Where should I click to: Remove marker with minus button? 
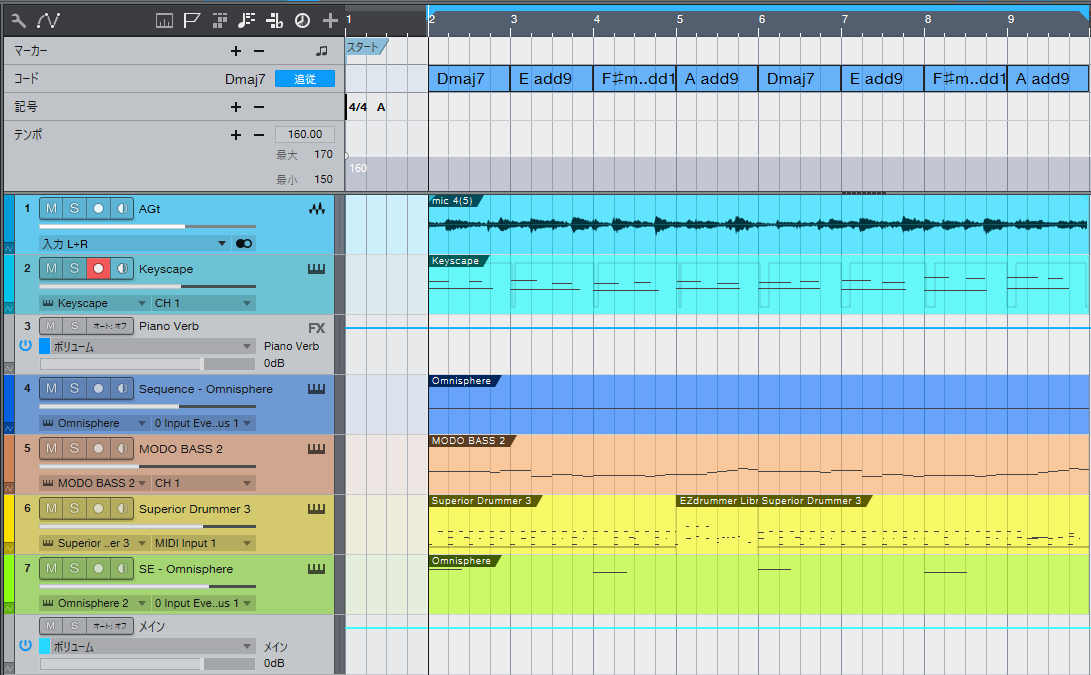259,51
